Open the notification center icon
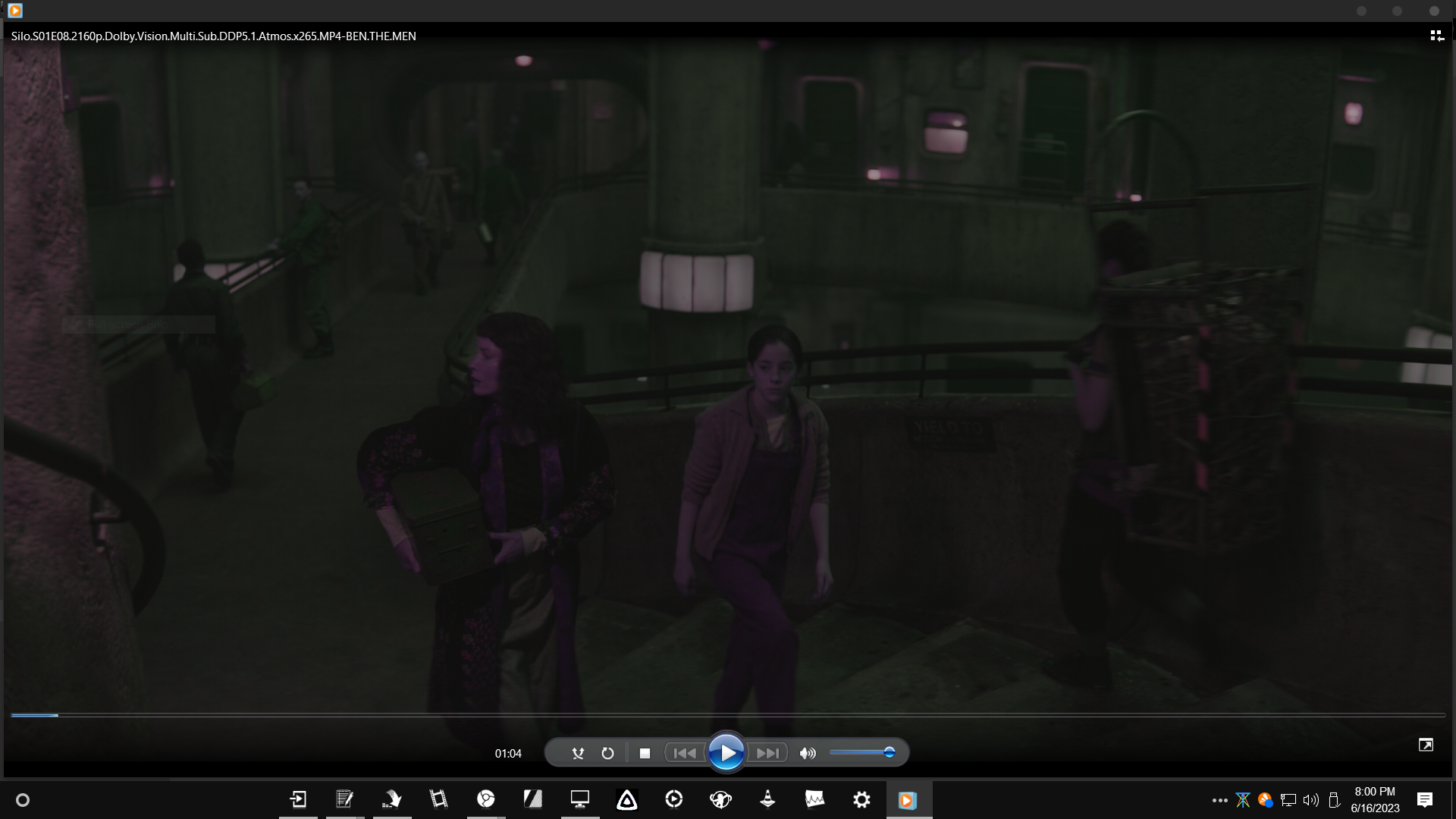This screenshot has width=1456, height=819. [x=1425, y=800]
